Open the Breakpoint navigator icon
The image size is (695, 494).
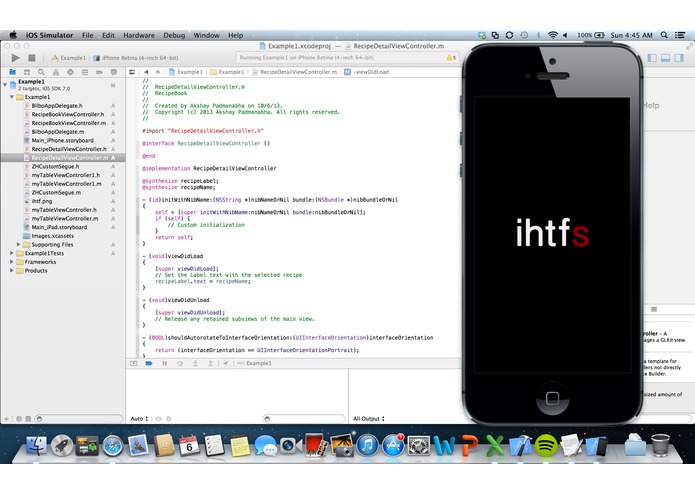[99, 72]
